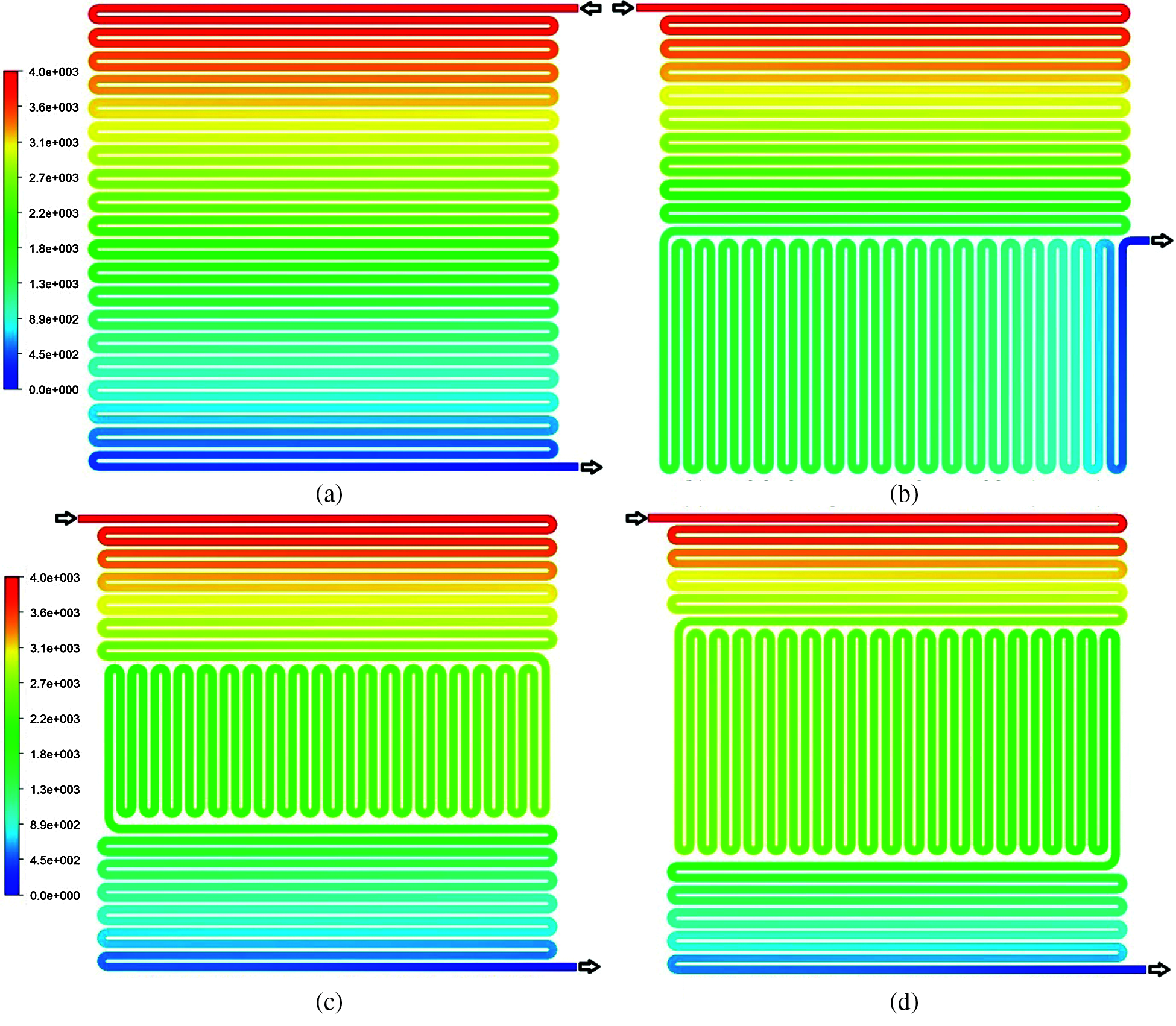This screenshot has width=1176, height=1026.
Task: Click the upper color legend bar
Action: [x=11, y=230]
